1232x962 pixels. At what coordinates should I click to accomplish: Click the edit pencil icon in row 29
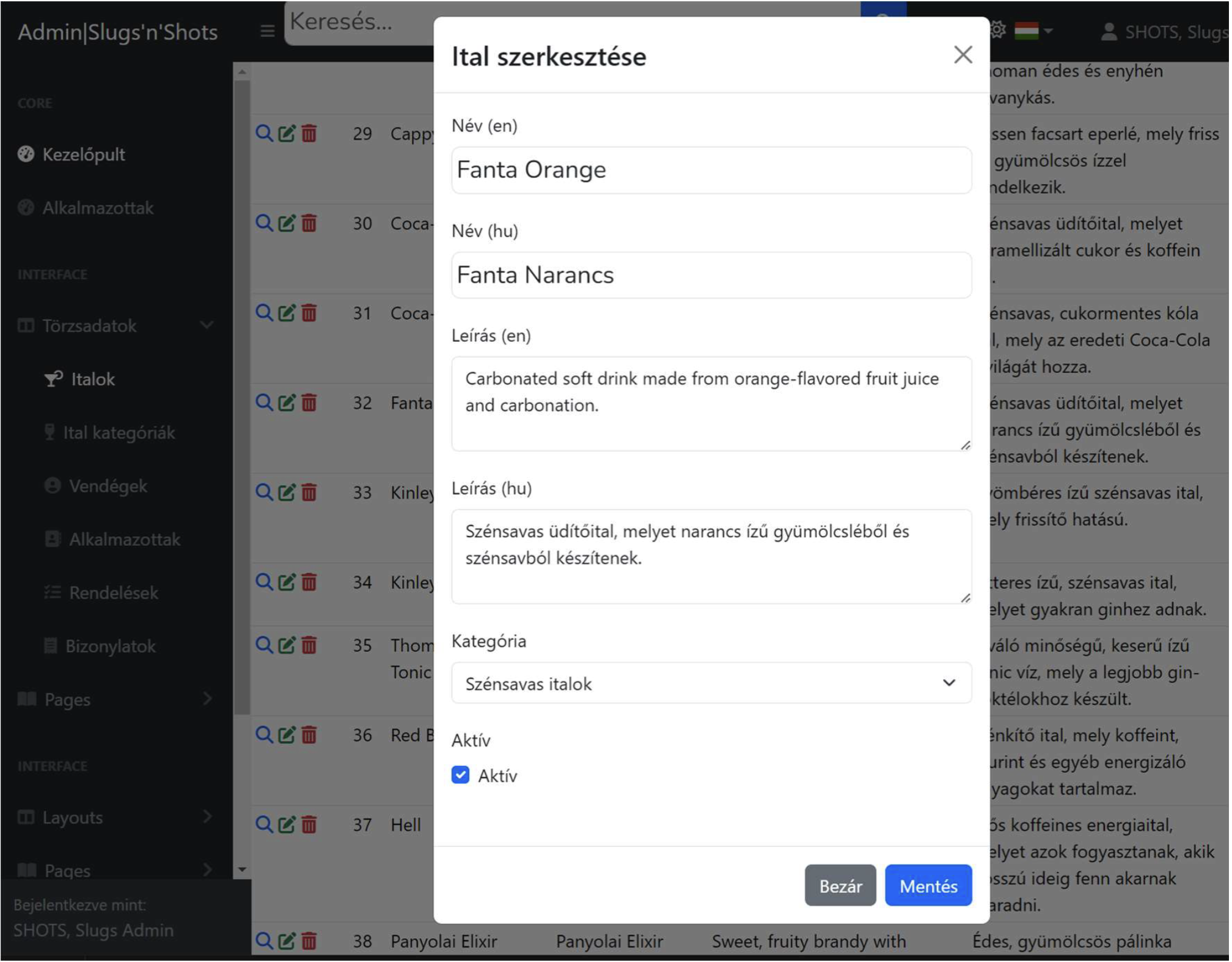point(287,133)
